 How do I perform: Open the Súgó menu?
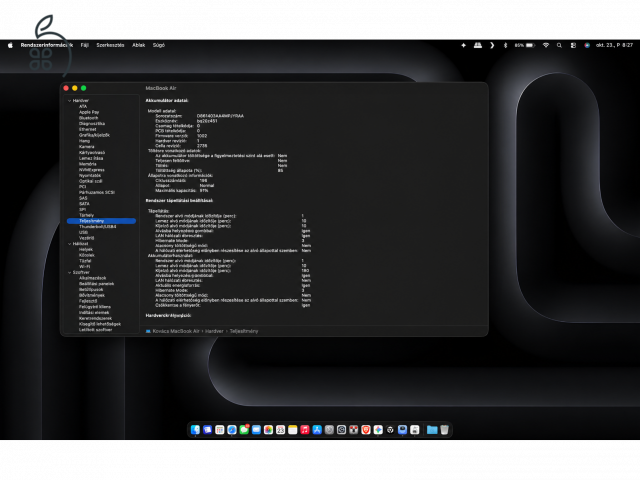159,45
